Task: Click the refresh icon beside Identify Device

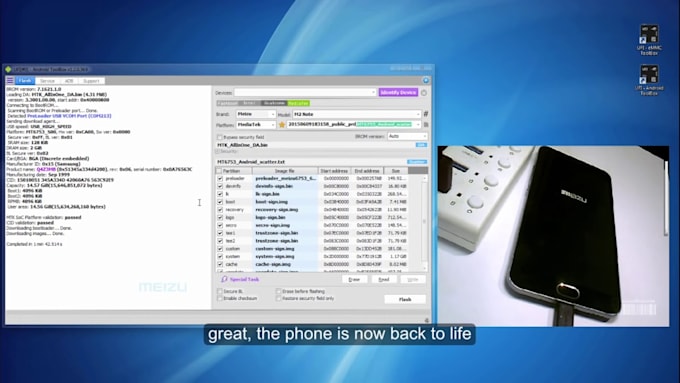Action: click(x=424, y=92)
